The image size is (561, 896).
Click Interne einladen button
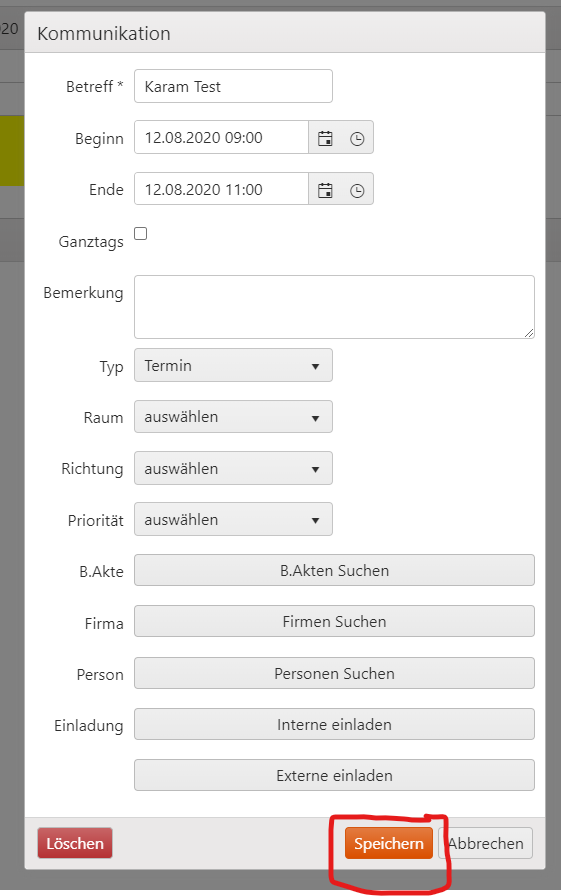click(334, 724)
